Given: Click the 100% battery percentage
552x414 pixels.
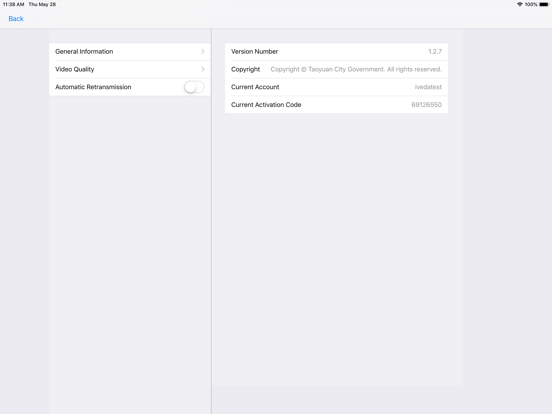Looking at the screenshot, I should [x=531, y=4].
